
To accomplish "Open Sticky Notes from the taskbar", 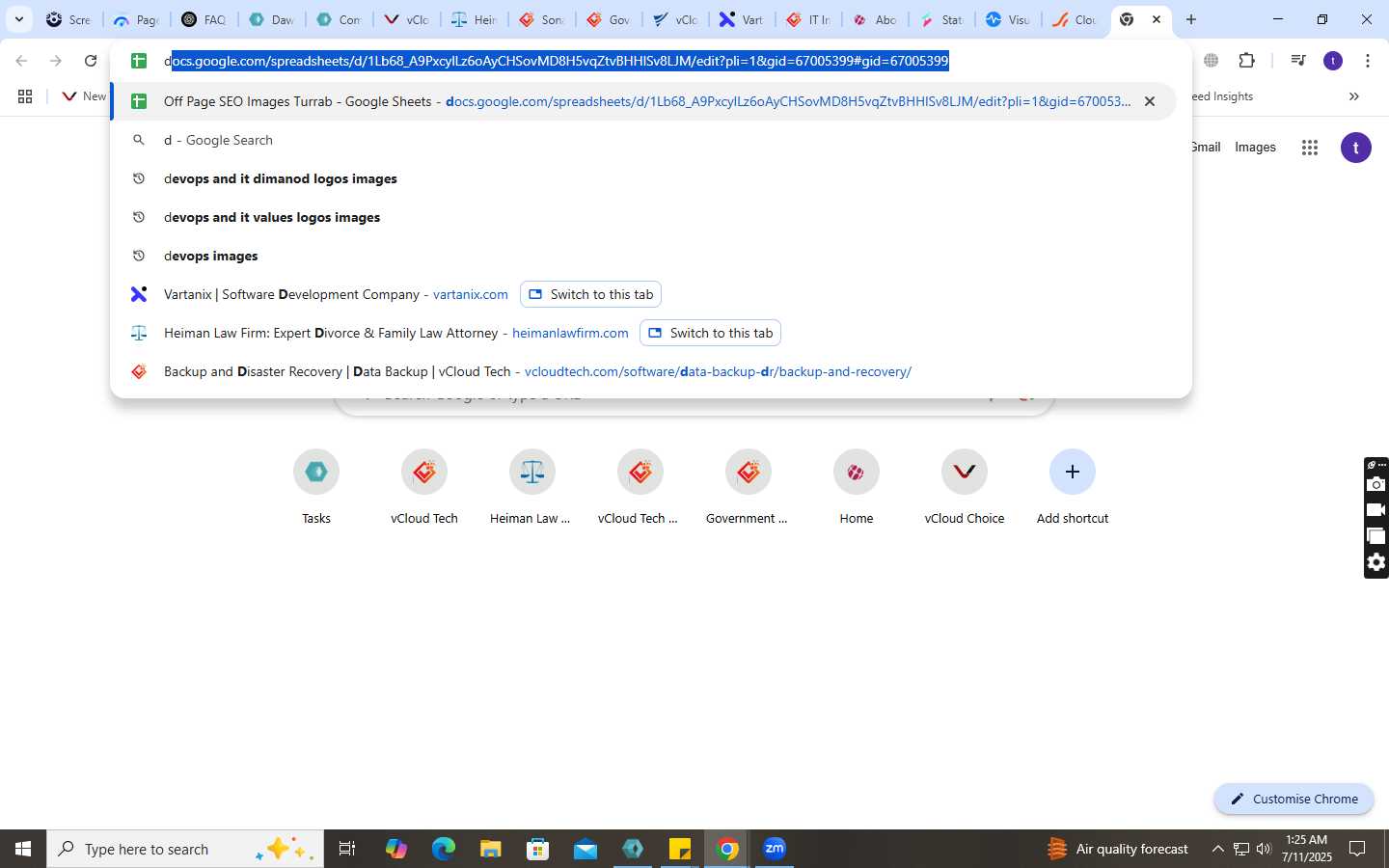I will (x=680, y=849).
